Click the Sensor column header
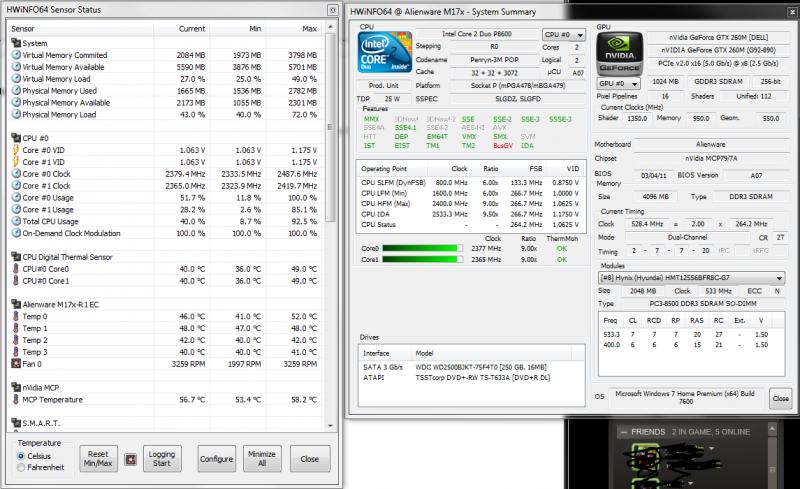Image resolution: width=800 pixels, height=489 pixels. pos(82,29)
